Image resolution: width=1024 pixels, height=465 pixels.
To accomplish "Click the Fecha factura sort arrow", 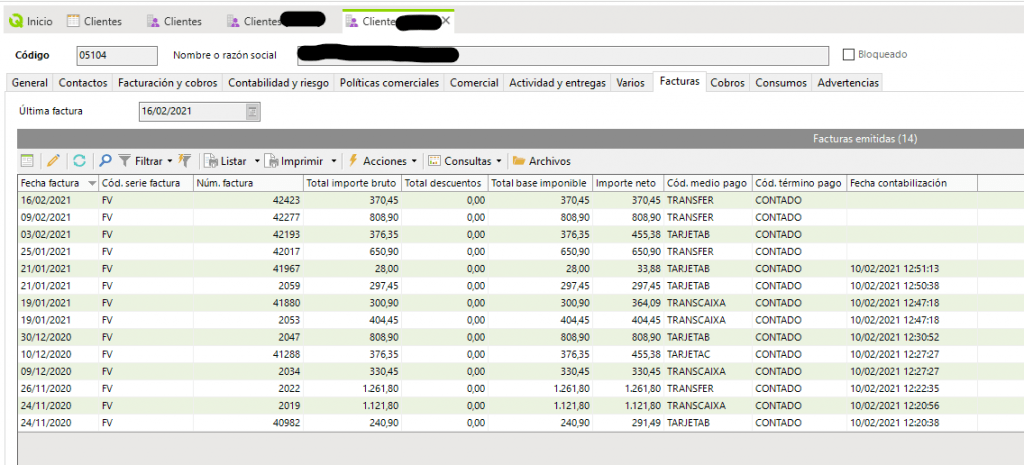I will click(x=91, y=184).
